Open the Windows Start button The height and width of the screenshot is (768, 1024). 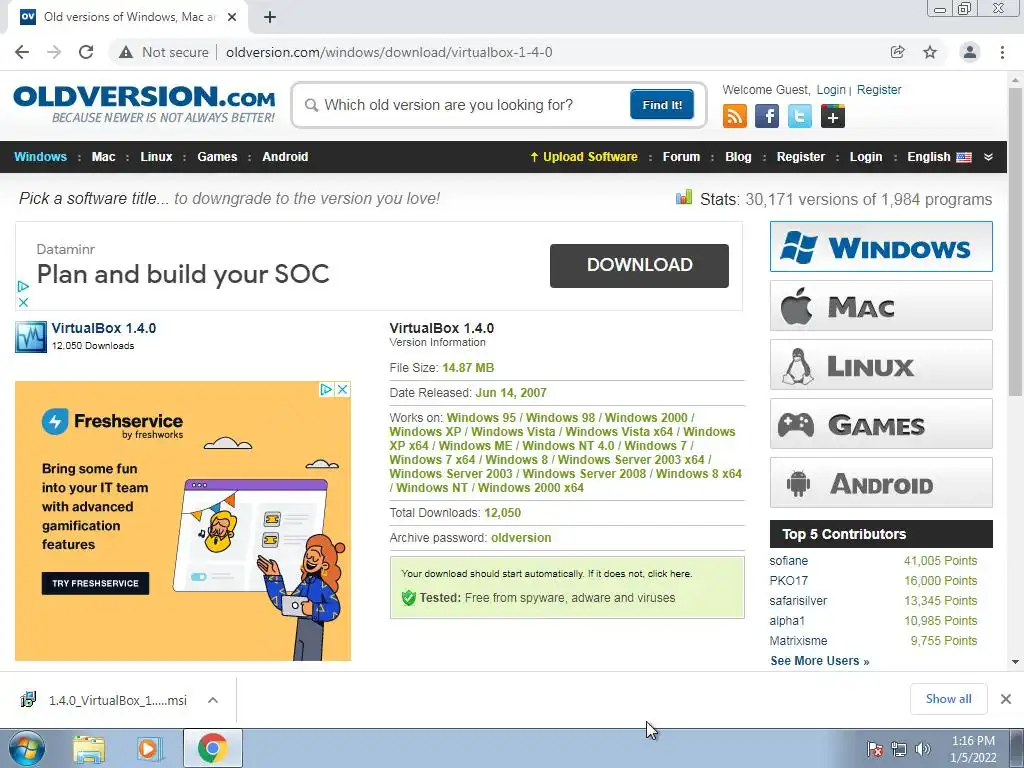pyautogui.click(x=27, y=748)
